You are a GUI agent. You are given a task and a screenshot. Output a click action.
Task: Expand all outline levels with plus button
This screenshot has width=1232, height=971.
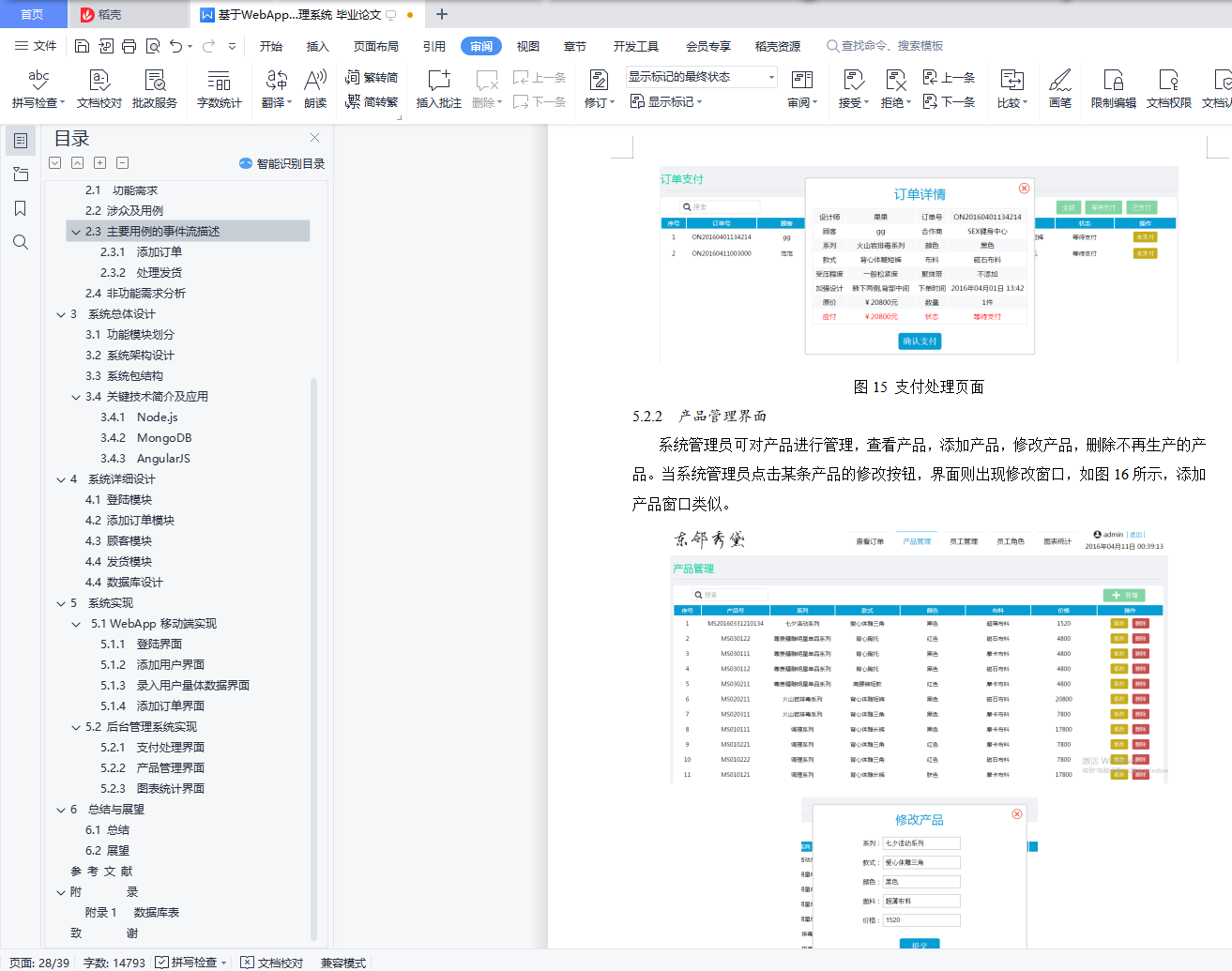tap(100, 163)
